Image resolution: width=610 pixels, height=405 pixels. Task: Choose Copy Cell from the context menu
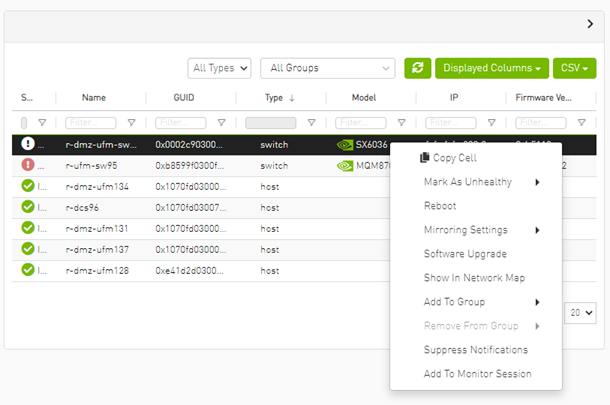tap(454, 158)
